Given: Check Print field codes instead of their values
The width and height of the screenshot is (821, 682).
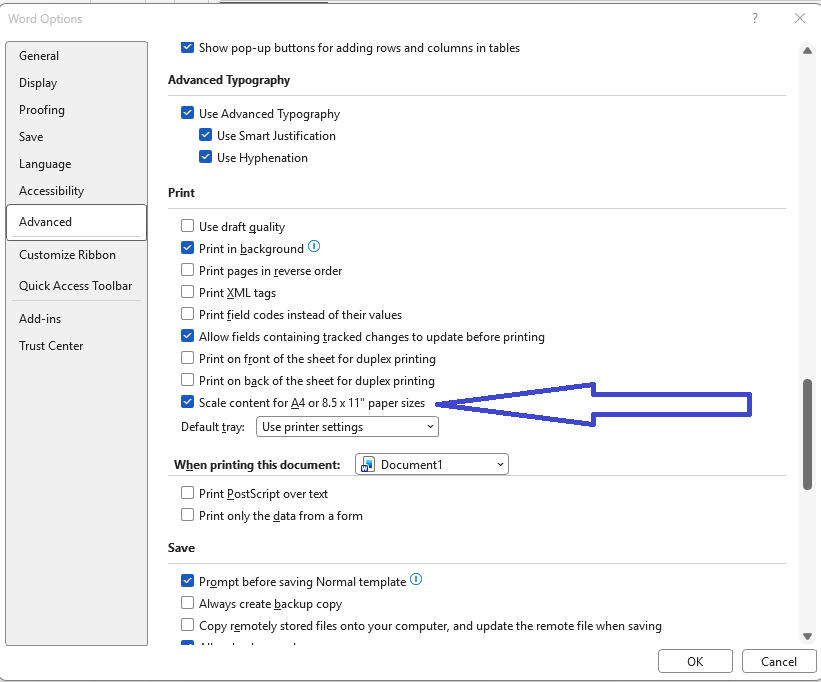Looking at the screenshot, I should (187, 314).
